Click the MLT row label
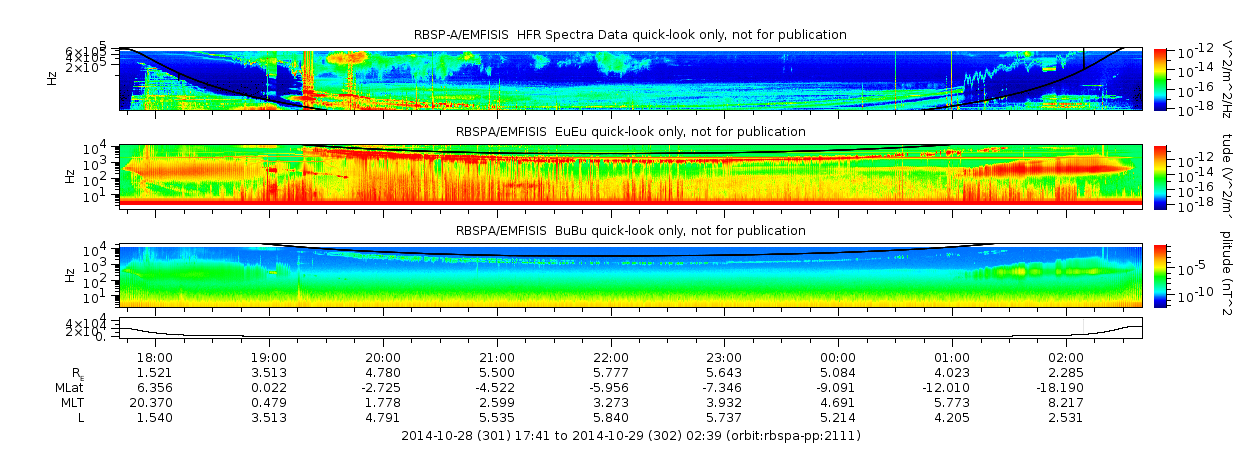Image resolution: width=1250 pixels, height=449 pixels. 70,402
